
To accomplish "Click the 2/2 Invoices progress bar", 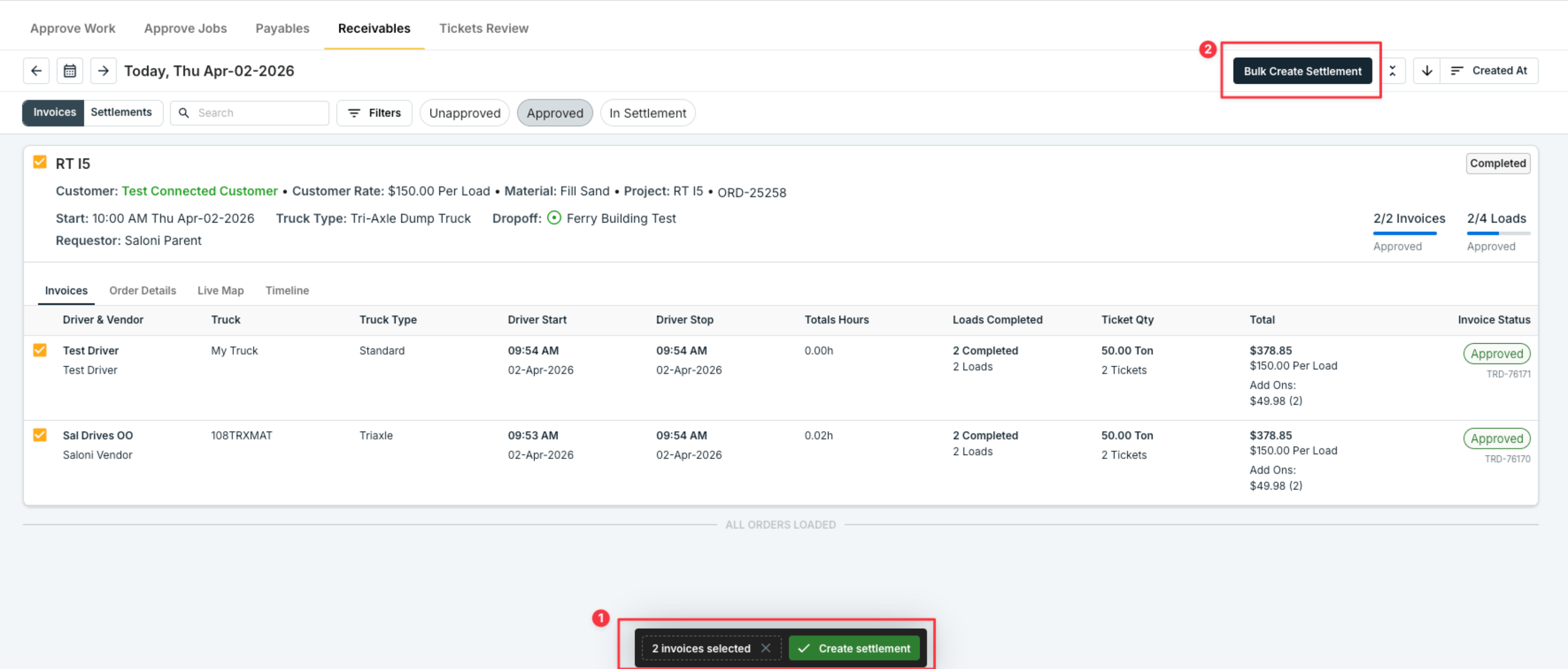I will point(1405,233).
